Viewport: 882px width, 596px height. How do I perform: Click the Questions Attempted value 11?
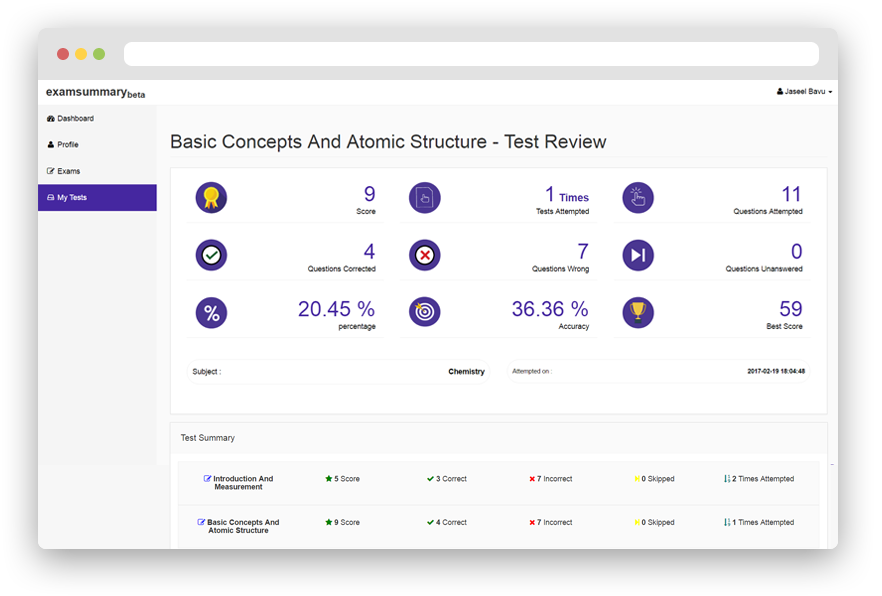pos(791,195)
